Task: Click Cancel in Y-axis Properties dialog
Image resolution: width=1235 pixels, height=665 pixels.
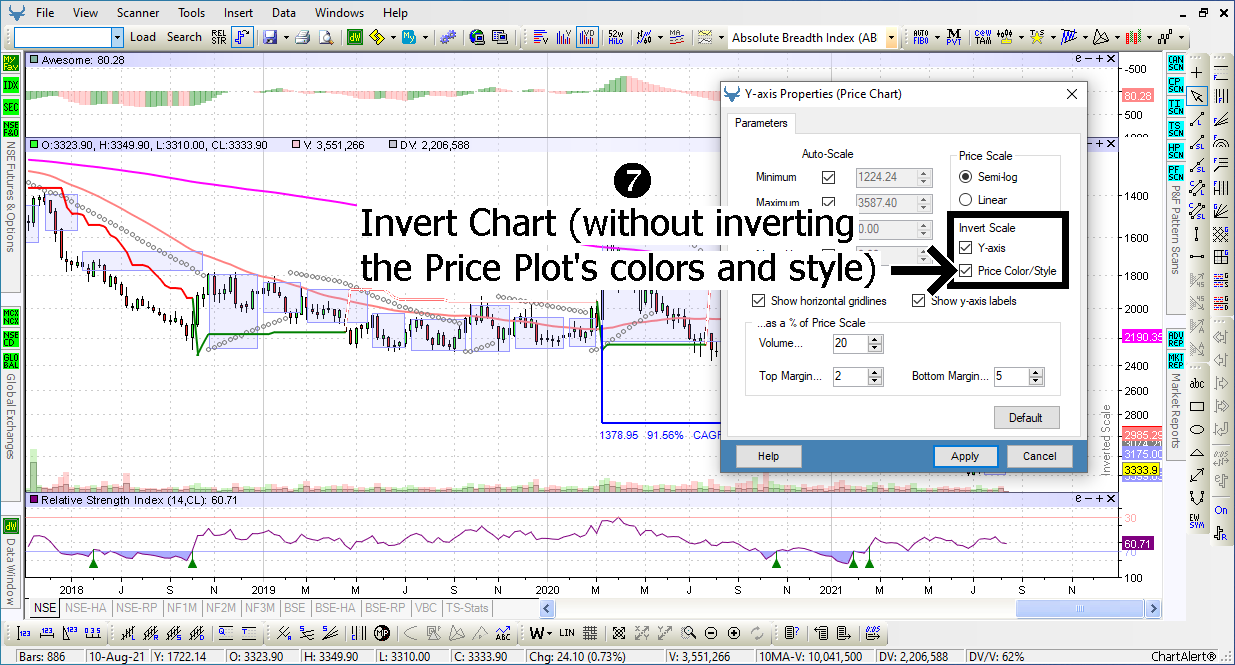Action: coord(1040,456)
